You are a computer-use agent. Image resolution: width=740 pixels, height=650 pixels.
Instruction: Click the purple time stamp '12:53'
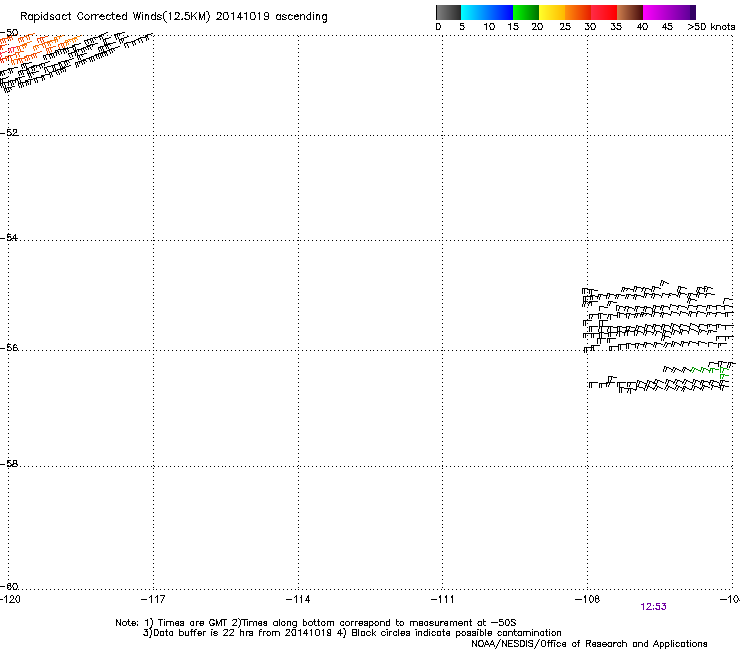tap(653, 607)
